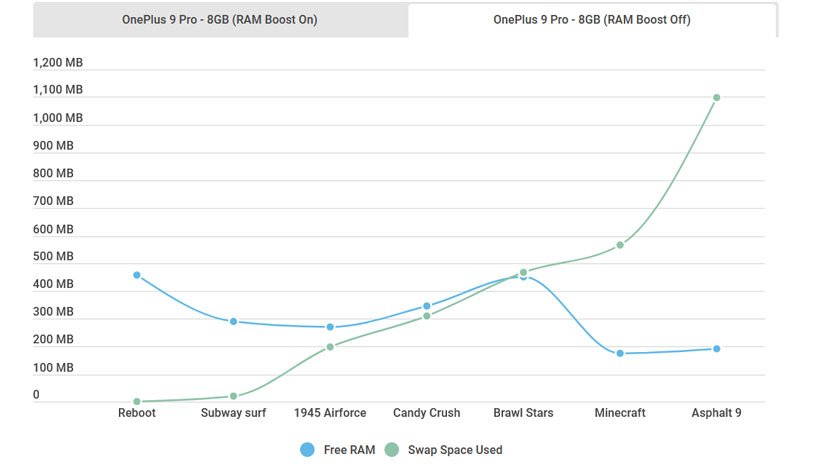Viewport: 822px width, 466px height.
Task: Click the "1,100 MB" y-axis label
Action: tap(58, 90)
